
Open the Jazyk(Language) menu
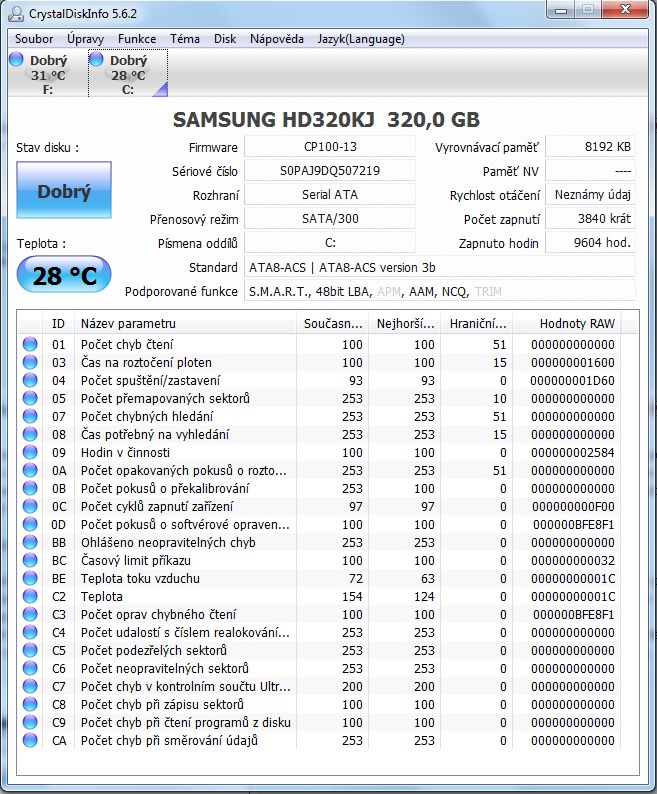361,39
